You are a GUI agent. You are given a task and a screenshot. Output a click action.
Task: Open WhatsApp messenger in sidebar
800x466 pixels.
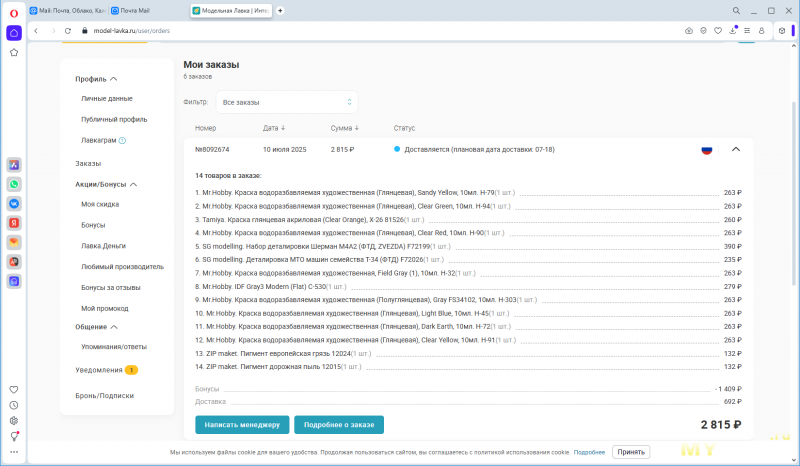[14, 184]
